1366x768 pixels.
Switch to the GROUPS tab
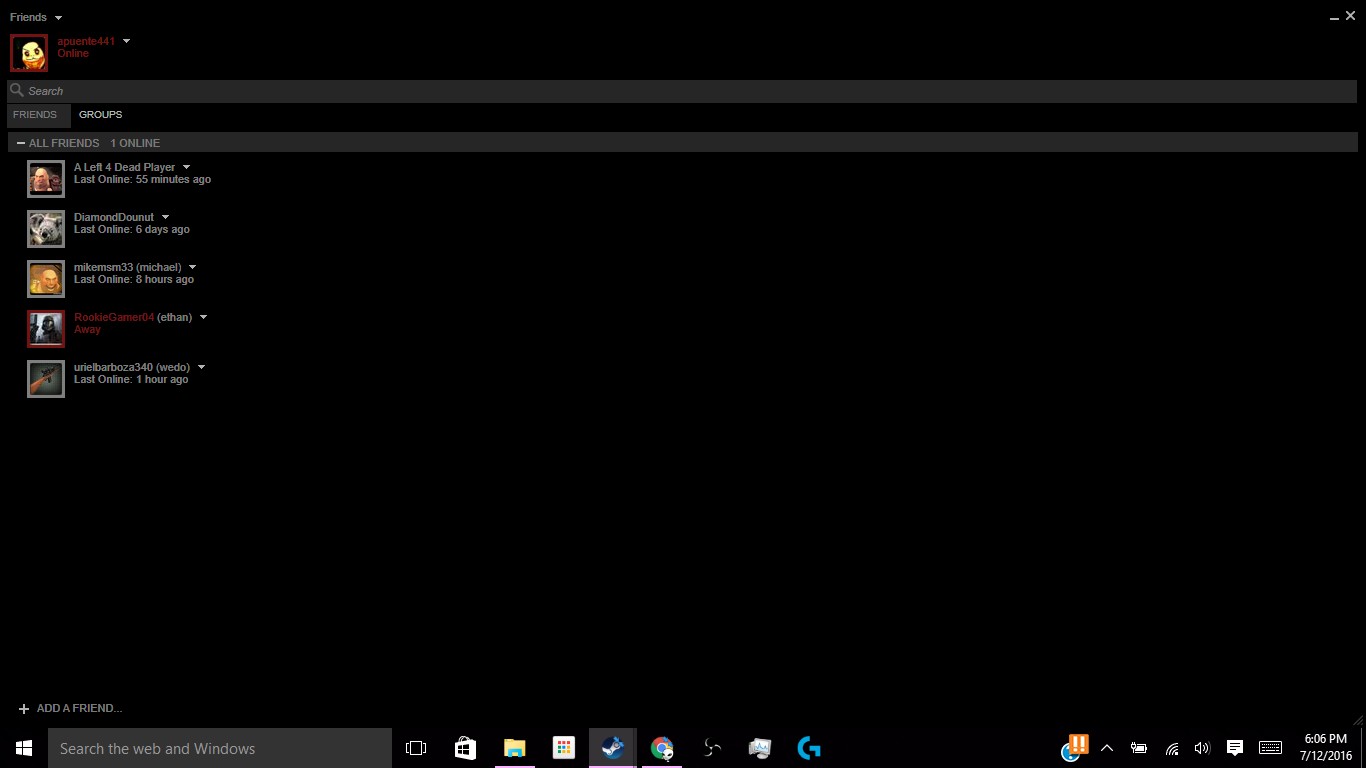(x=100, y=114)
